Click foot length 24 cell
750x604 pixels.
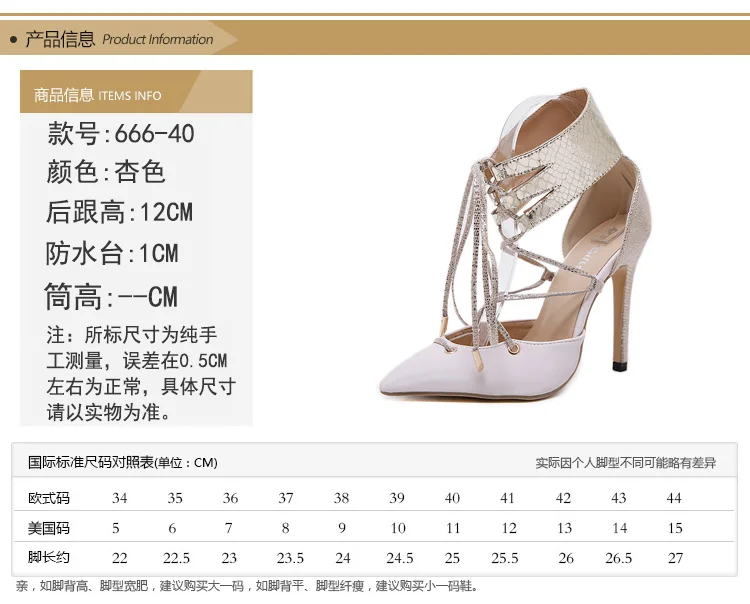coord(343,558)
